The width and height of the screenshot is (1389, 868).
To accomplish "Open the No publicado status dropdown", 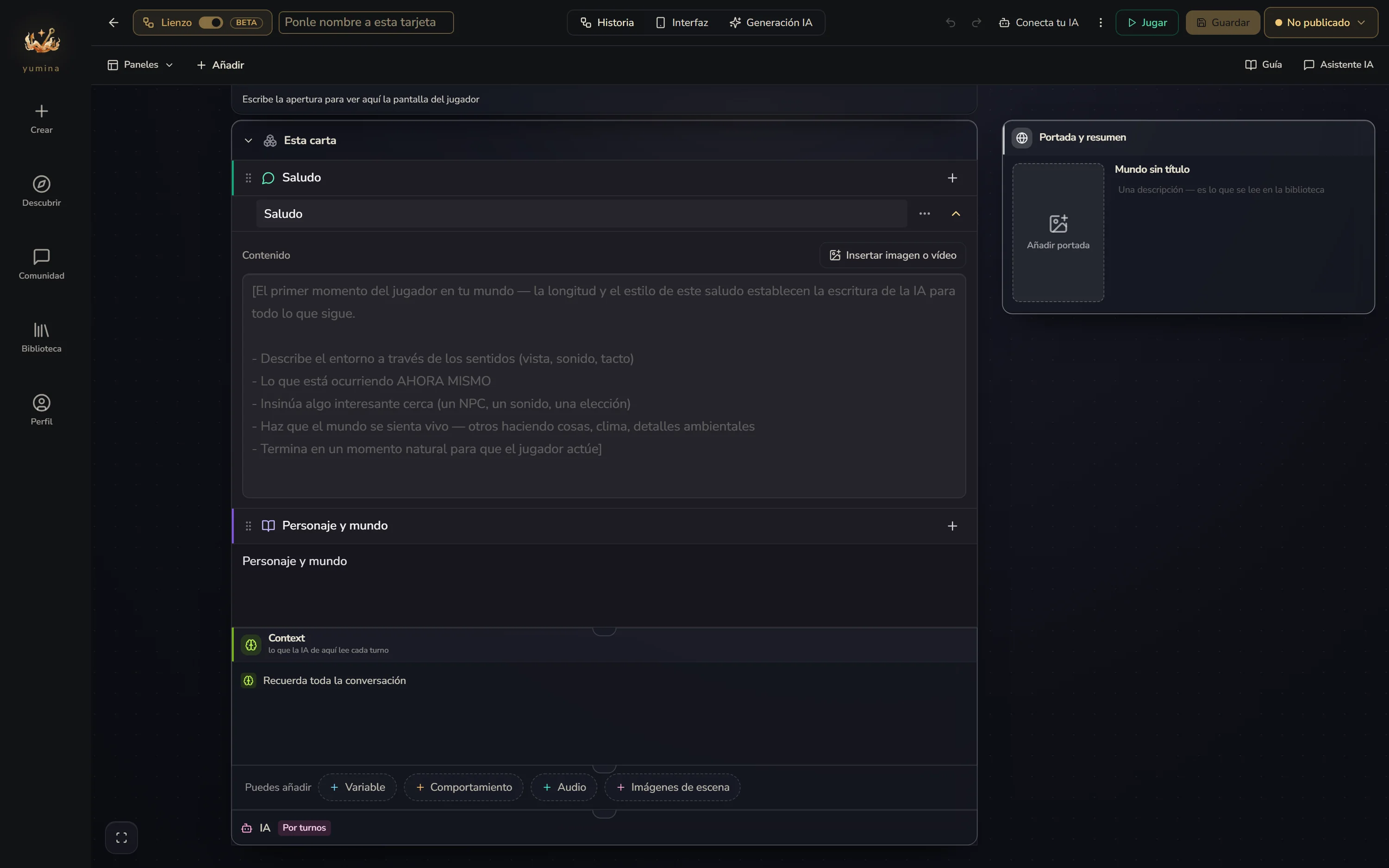I will point(1320,22).
